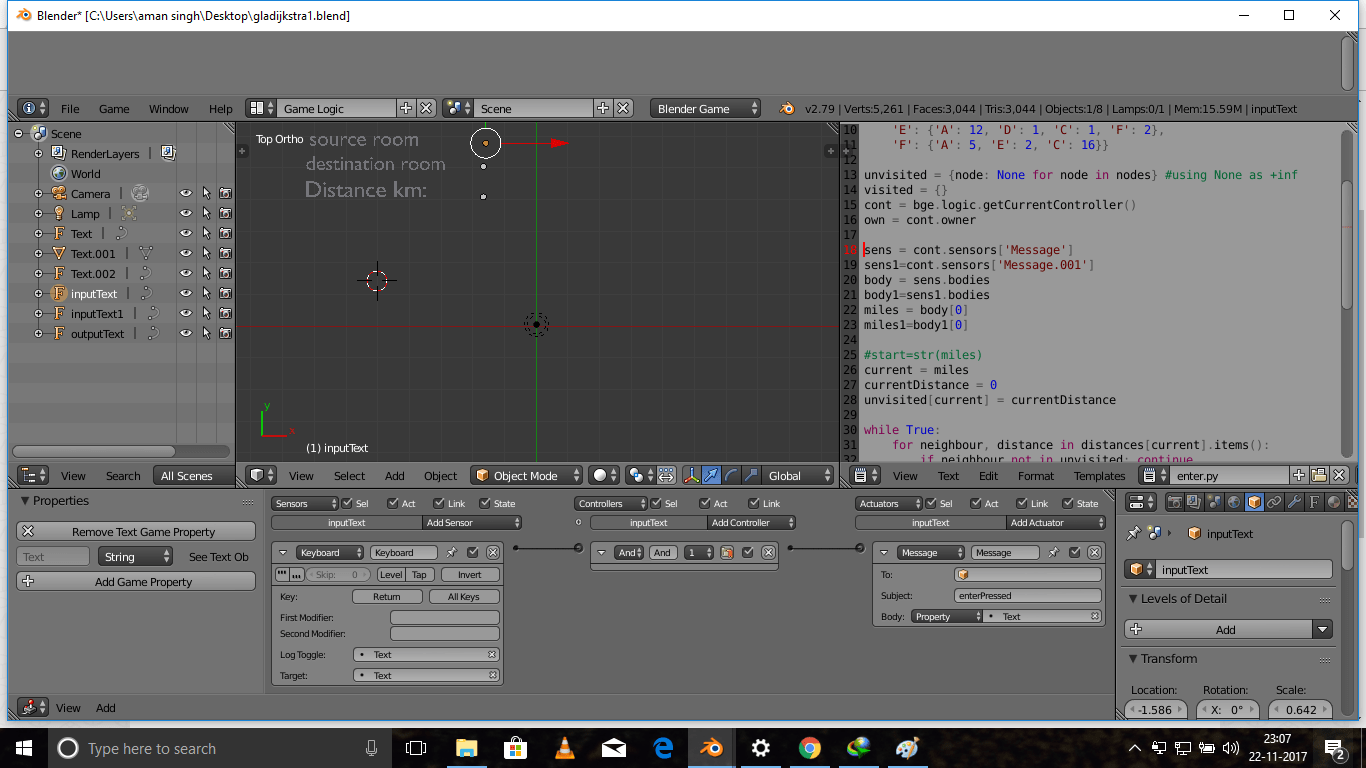
Task: Expand the RenderLayers tree item
Action: point(39,154)
